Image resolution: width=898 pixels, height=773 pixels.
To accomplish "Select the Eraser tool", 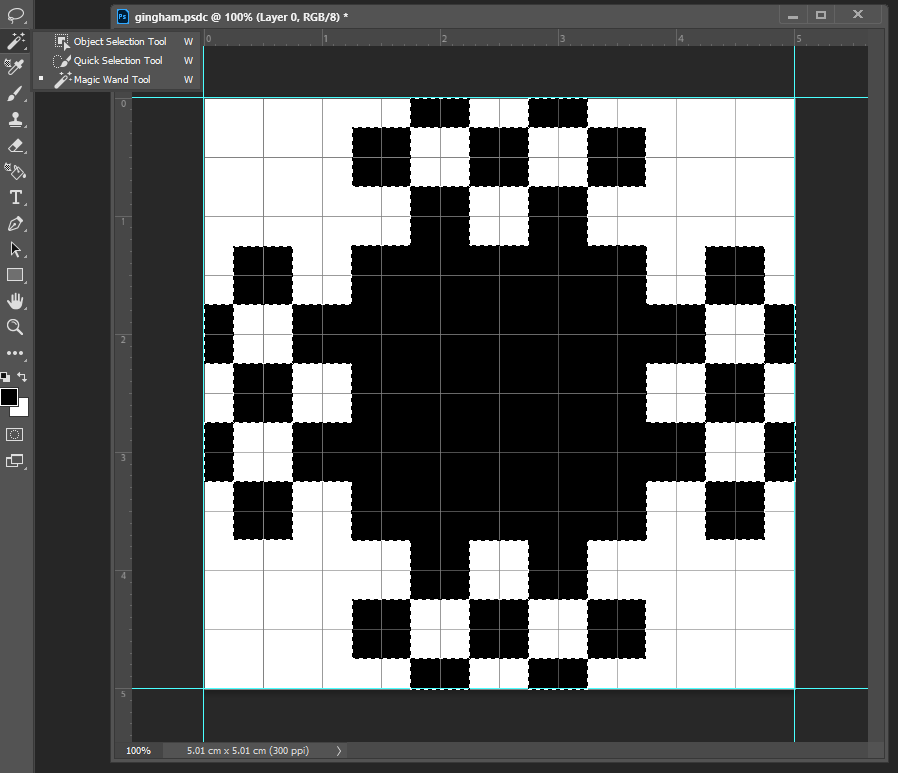I will point(15,145).
